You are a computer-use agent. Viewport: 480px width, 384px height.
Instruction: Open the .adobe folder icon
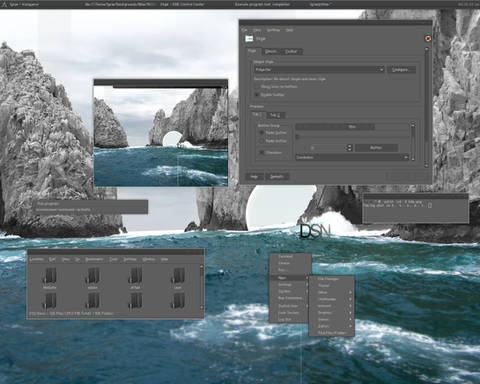(93, 276)
